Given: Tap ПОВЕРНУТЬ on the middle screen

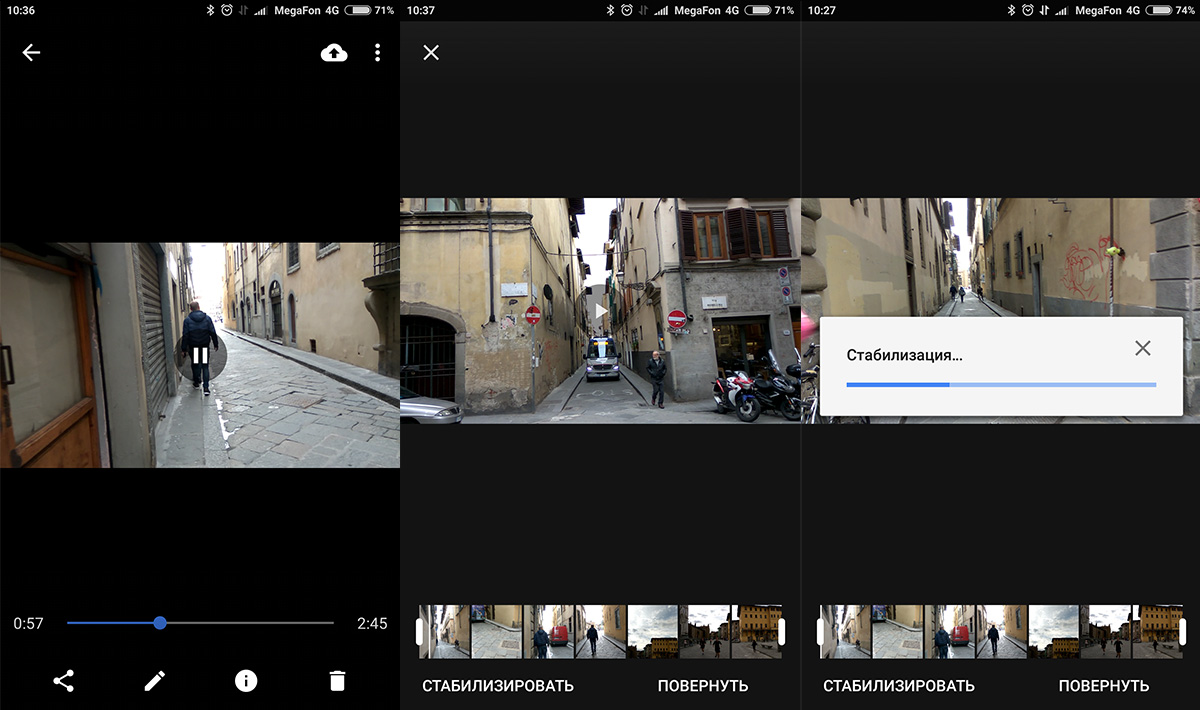Looking at the screenshot, I should 703,686.
